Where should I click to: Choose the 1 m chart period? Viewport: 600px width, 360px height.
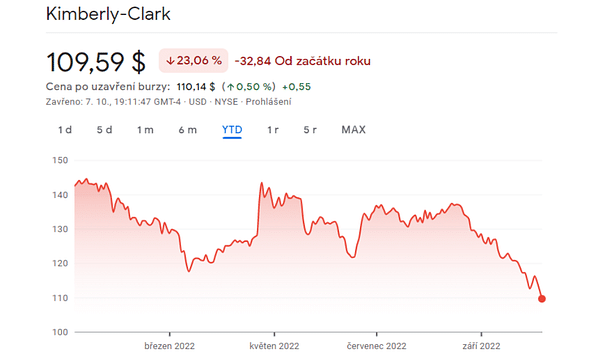click(x=145, y=130)
